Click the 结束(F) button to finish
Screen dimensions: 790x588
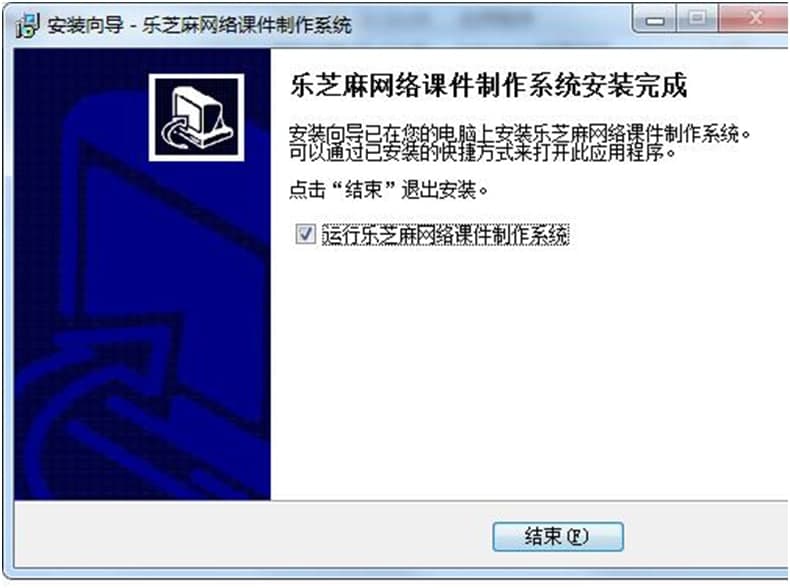[x=558, y=536]
